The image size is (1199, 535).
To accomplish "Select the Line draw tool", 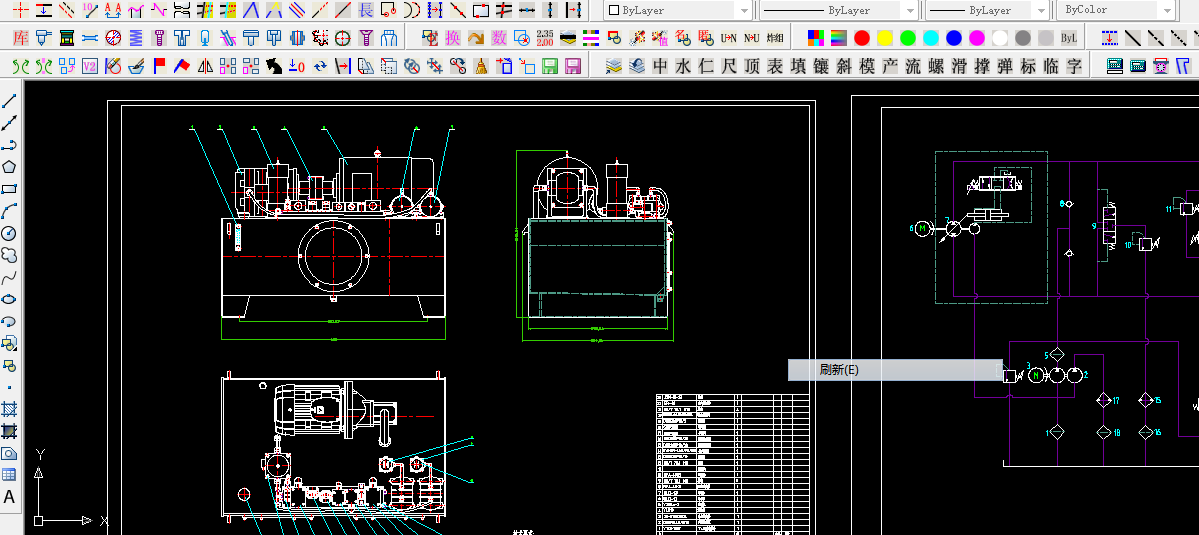I will 9,101.
